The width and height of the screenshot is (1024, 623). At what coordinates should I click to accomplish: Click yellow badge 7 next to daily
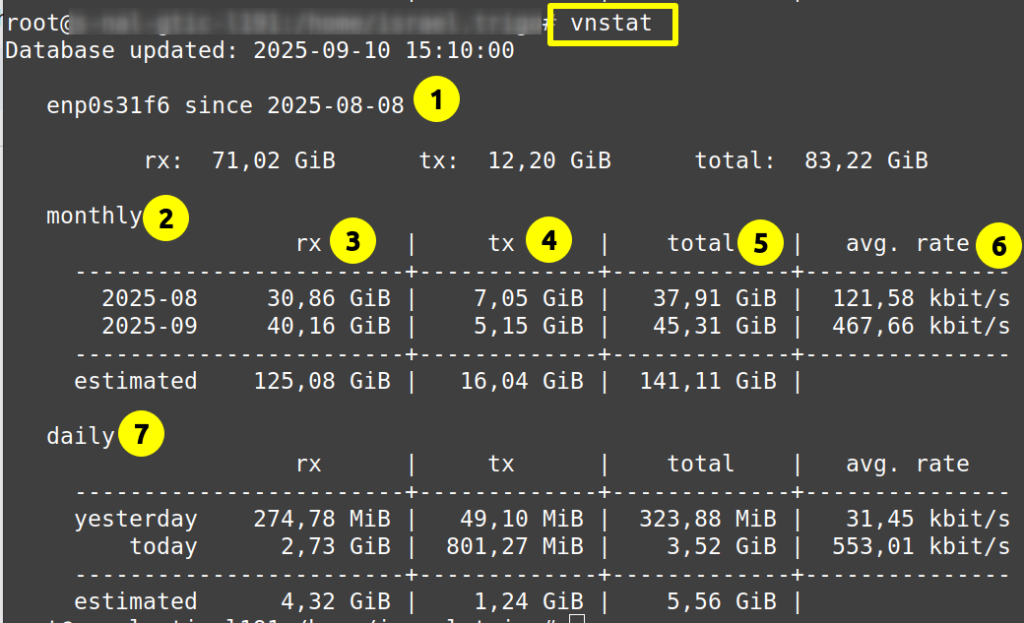(141, 435)
